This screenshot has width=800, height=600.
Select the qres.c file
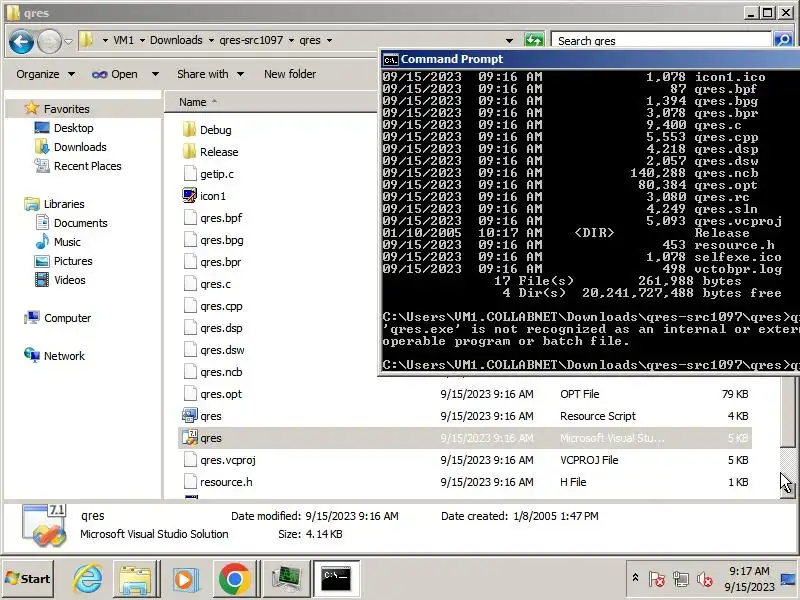tap(215, 284)
